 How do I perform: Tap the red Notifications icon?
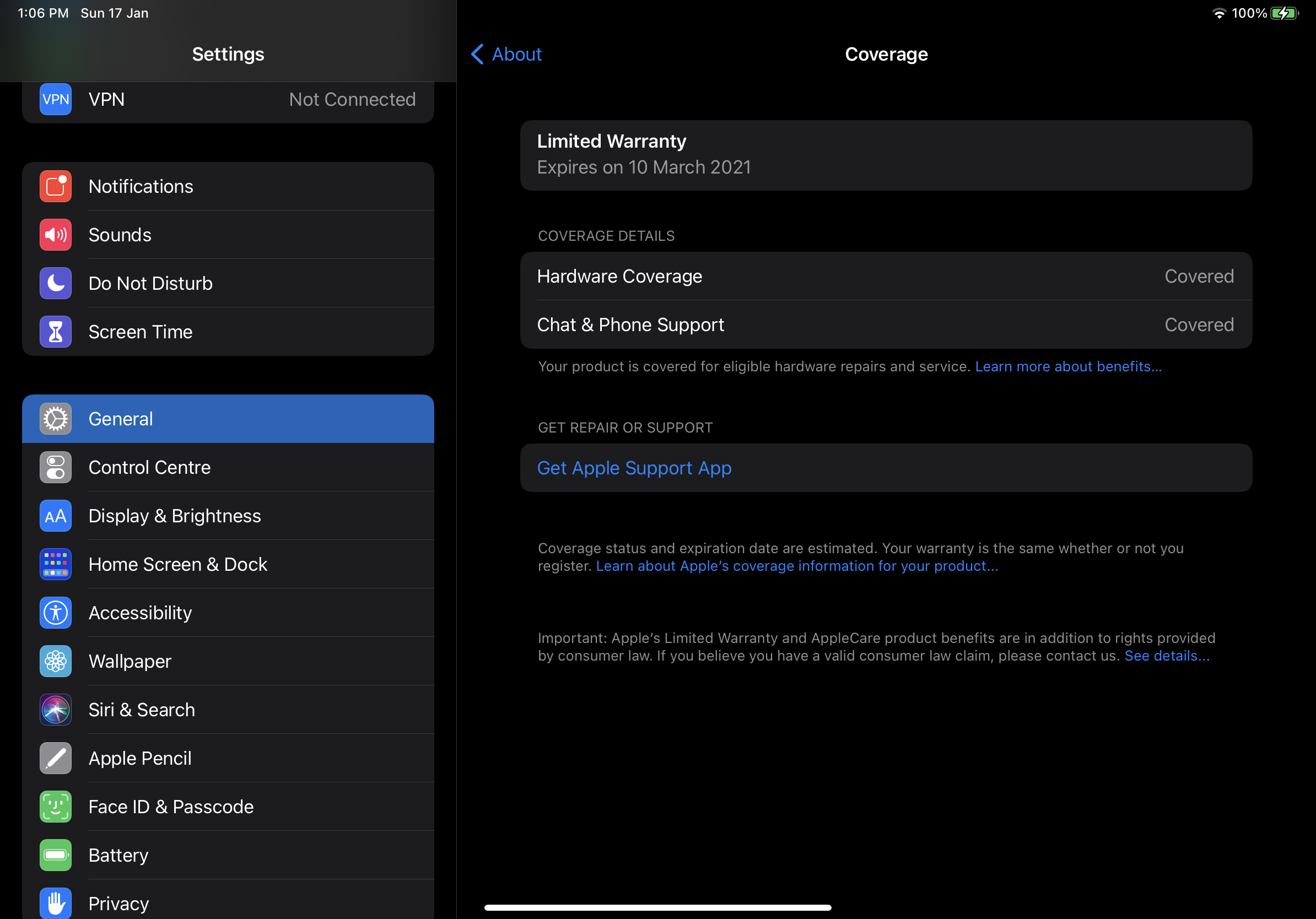point(56,186)
